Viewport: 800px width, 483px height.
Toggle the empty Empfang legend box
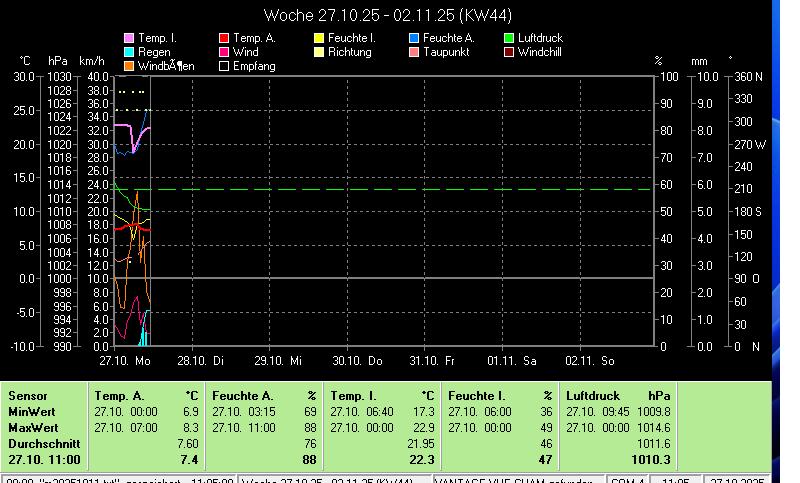coord(224,66)
